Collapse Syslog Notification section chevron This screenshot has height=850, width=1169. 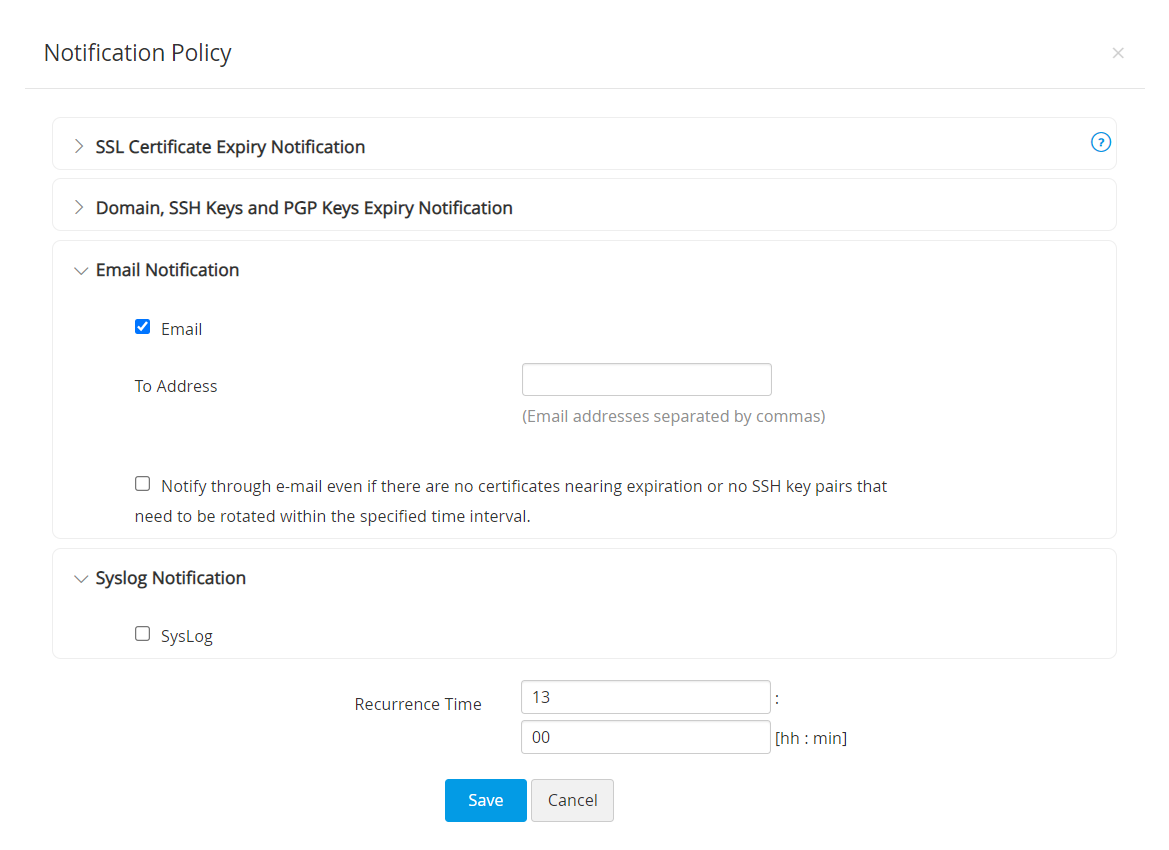tap(81, 578)
